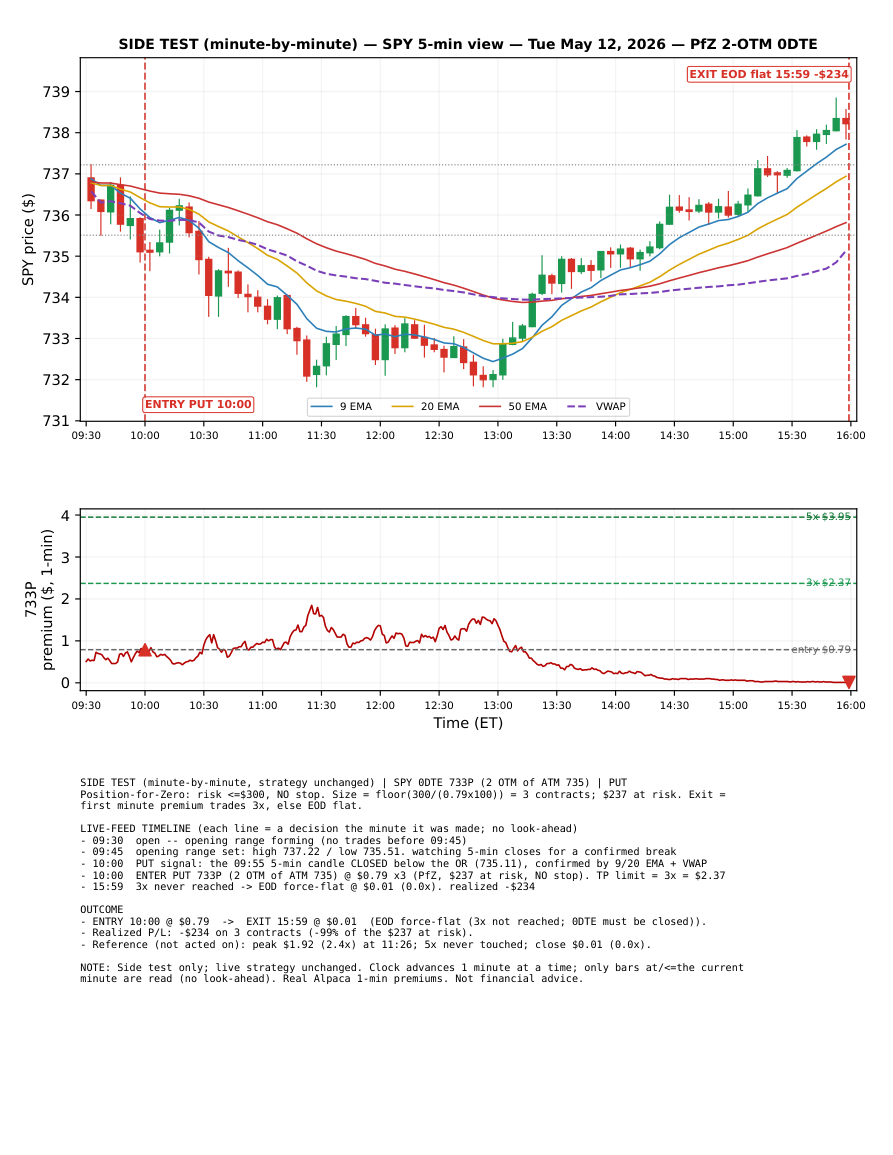Screen dimensions: 893x1155
Task: Click the '09:45 opening range set' timeline line
Action: click(378, 852)
